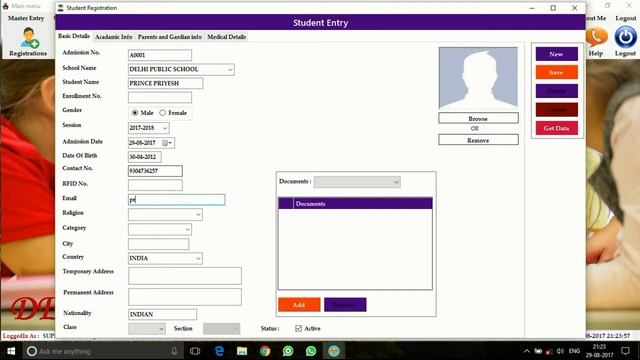Open Google Chrome from the taskbar
This screenshot has height=360, width=640.
[x=265, y=351]
